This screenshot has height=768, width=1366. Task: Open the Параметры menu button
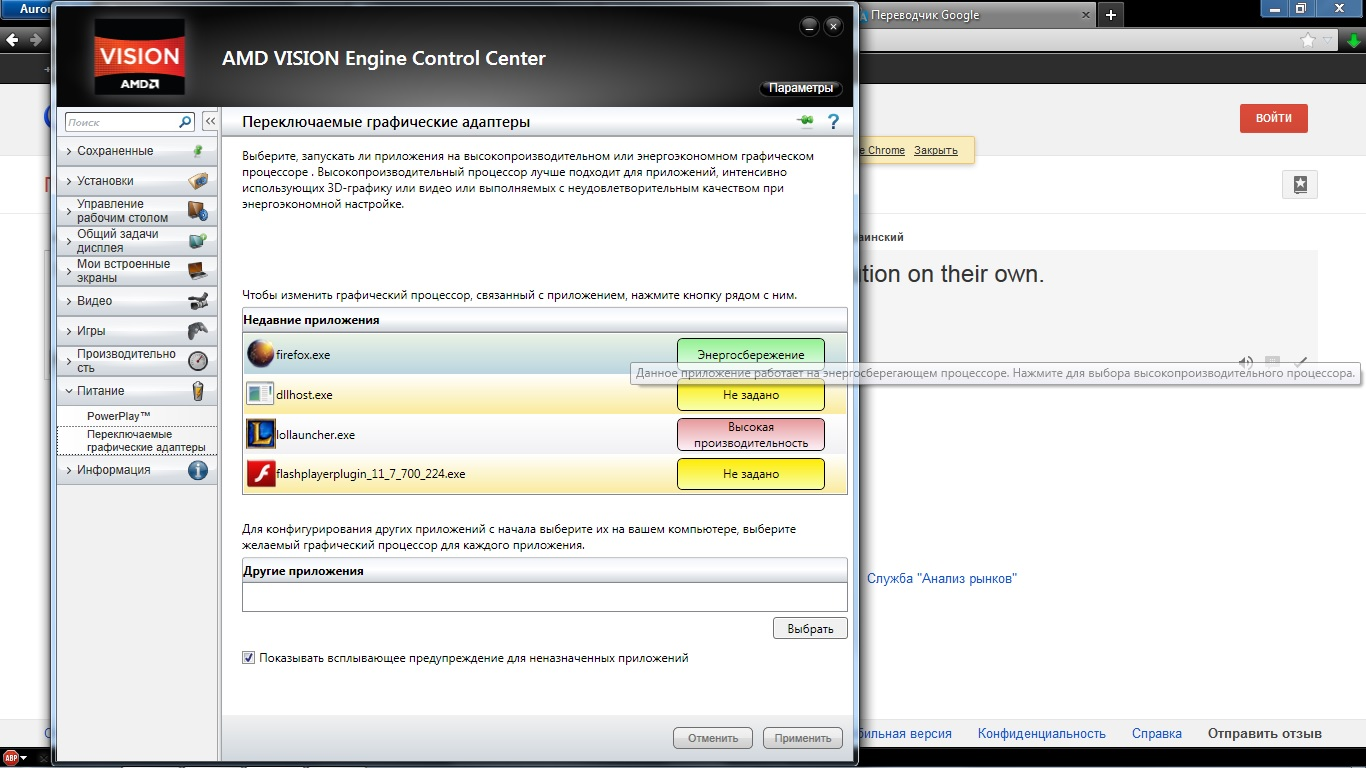point(801,88)
